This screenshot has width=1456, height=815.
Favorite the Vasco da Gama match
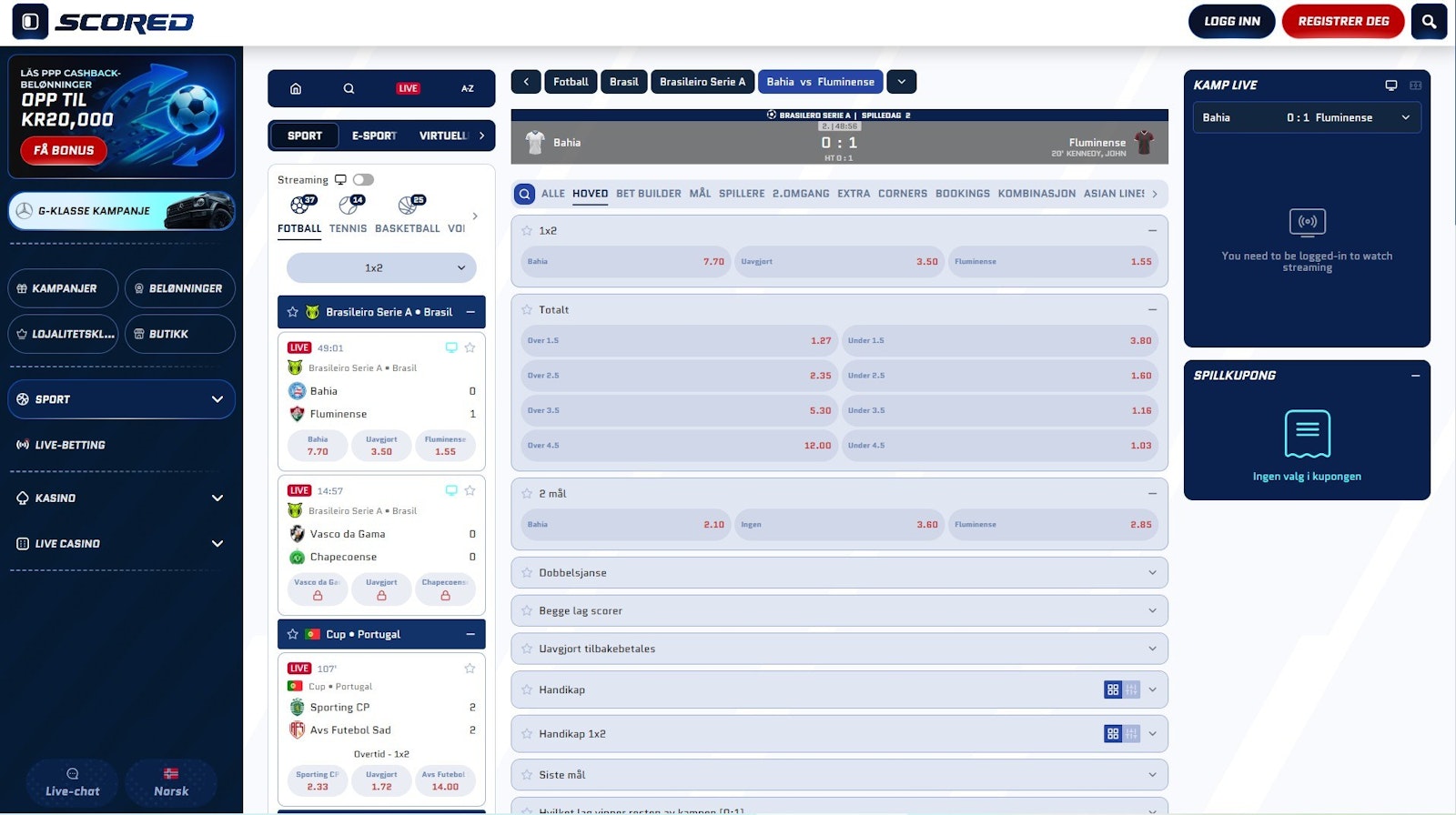coord(470,490)
